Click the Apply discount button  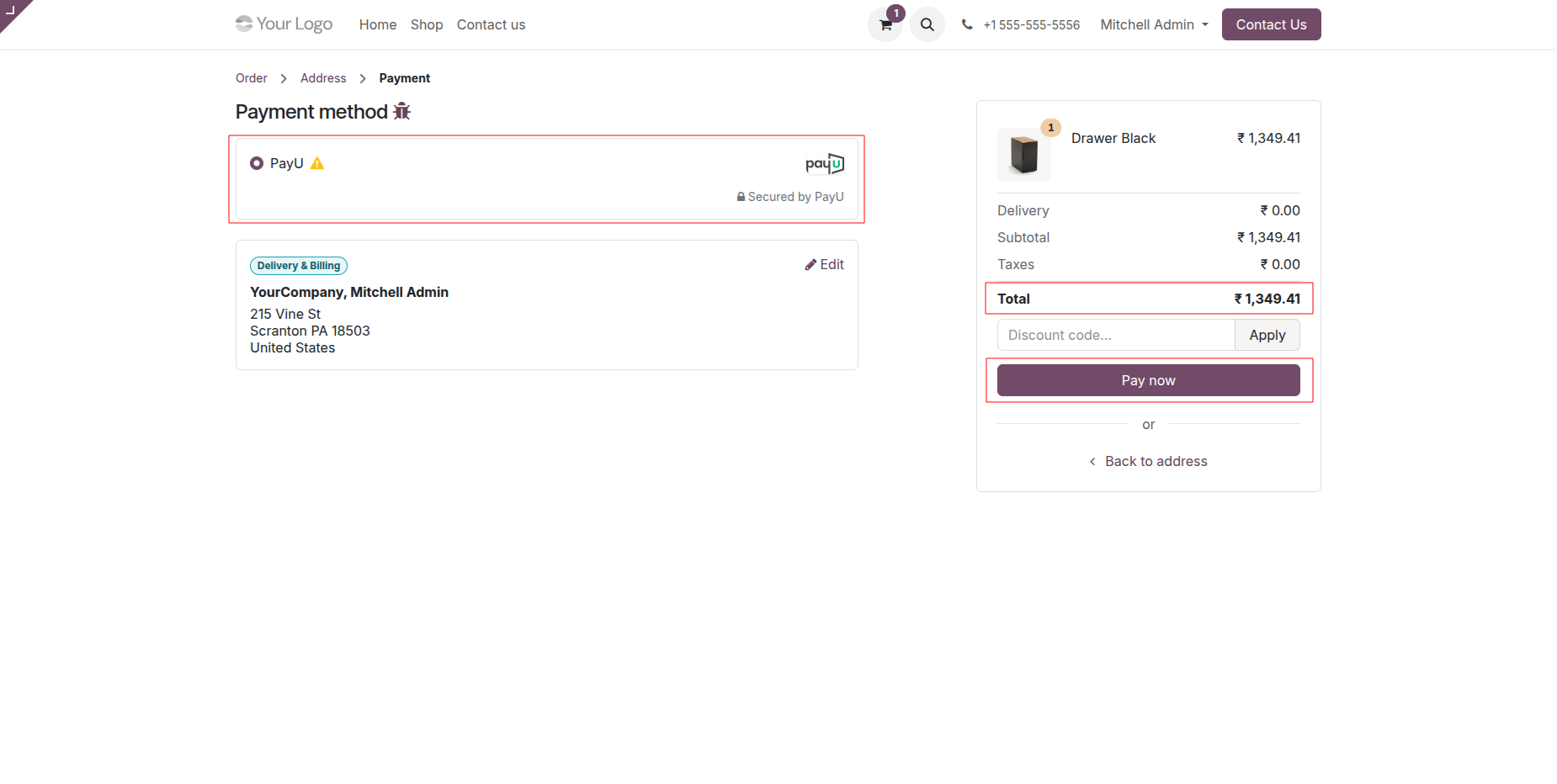[1267, 335]
